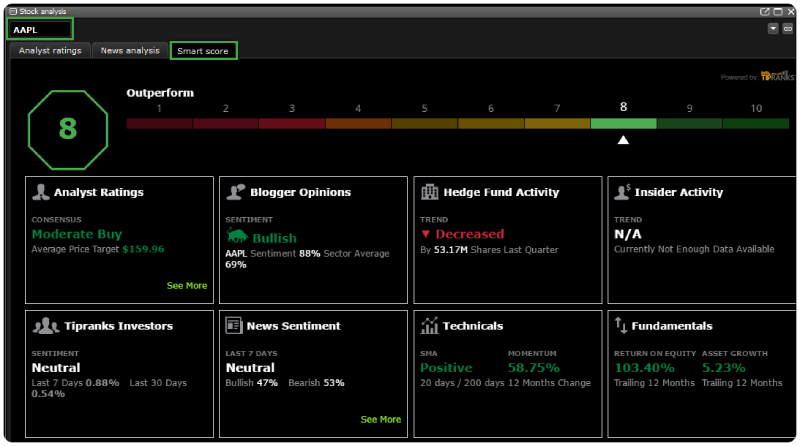
Task: Click the Technicals chart icon
Action: (429, 325)
